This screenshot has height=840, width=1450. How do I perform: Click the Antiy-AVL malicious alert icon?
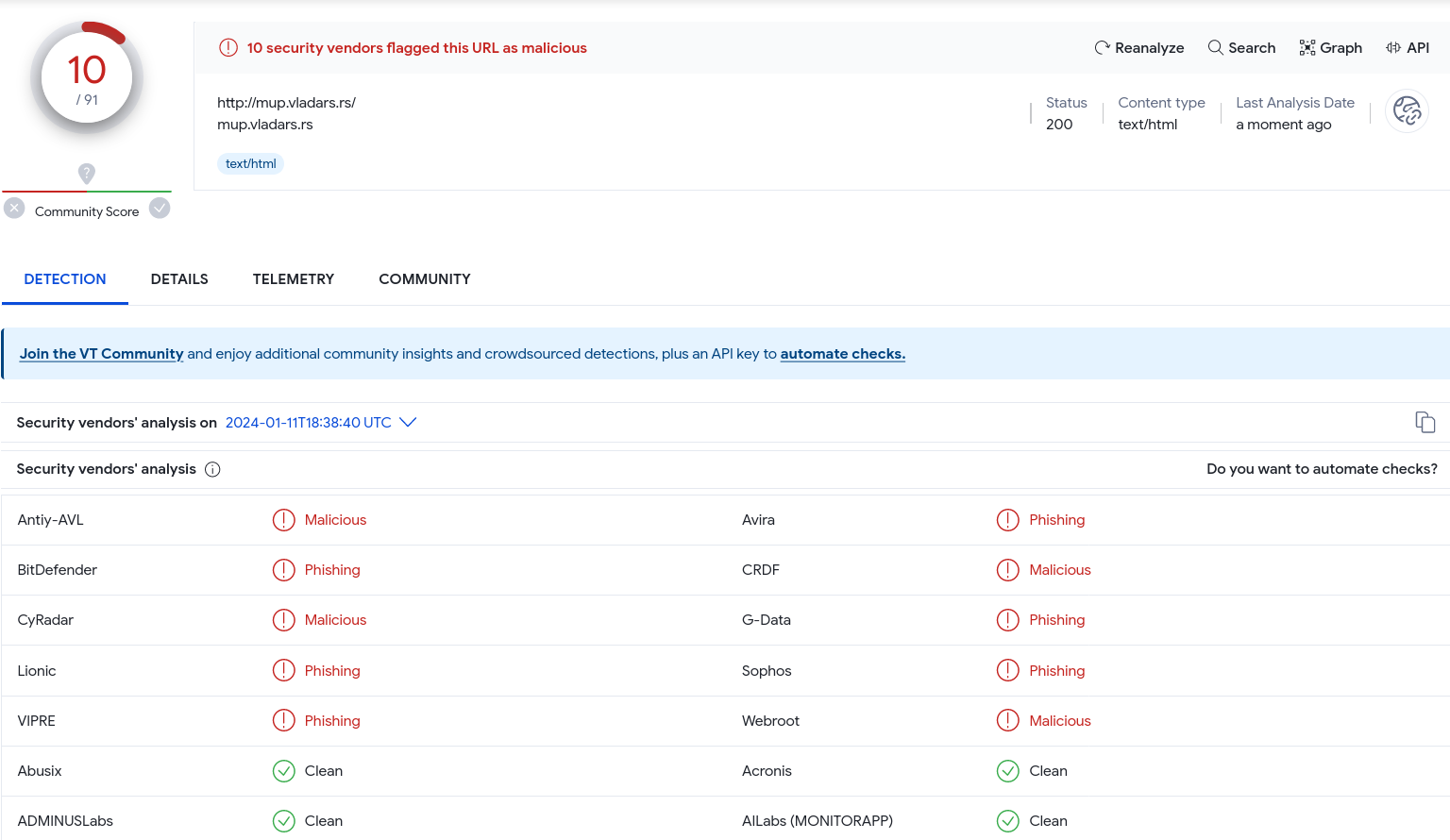[284, 520]
